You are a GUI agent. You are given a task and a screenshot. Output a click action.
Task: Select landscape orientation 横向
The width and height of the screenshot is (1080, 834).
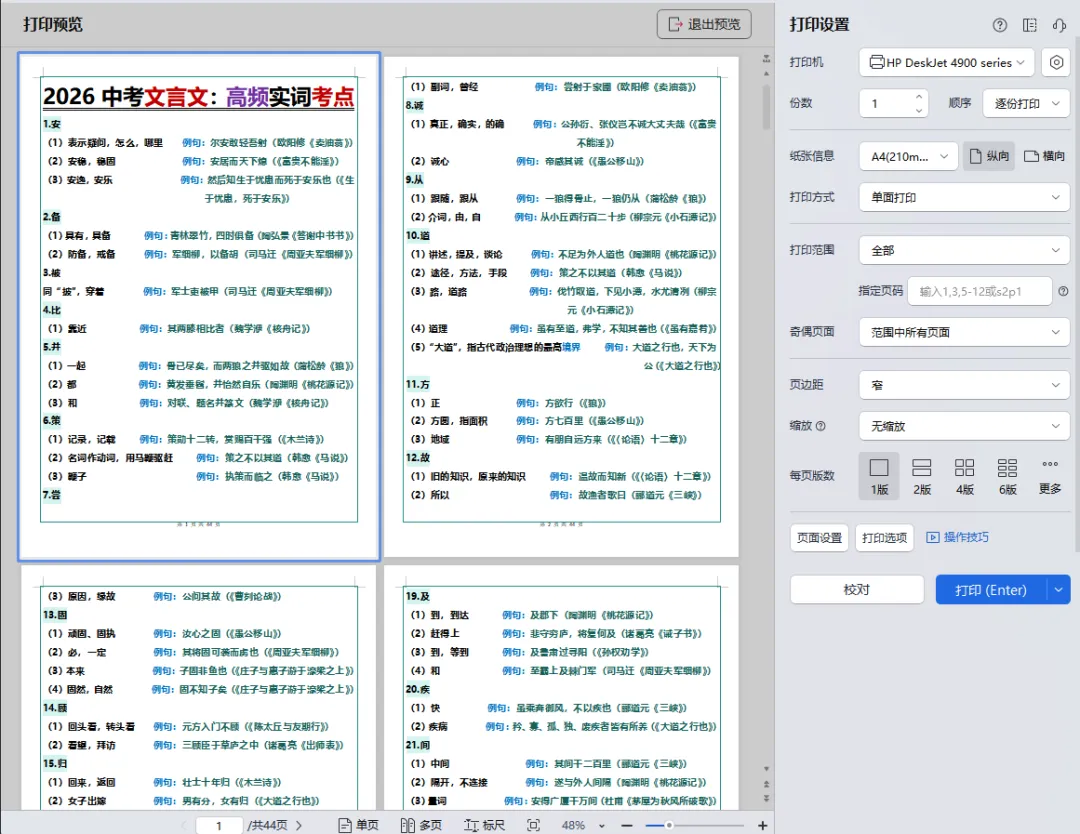click(x=1044, y=156)
